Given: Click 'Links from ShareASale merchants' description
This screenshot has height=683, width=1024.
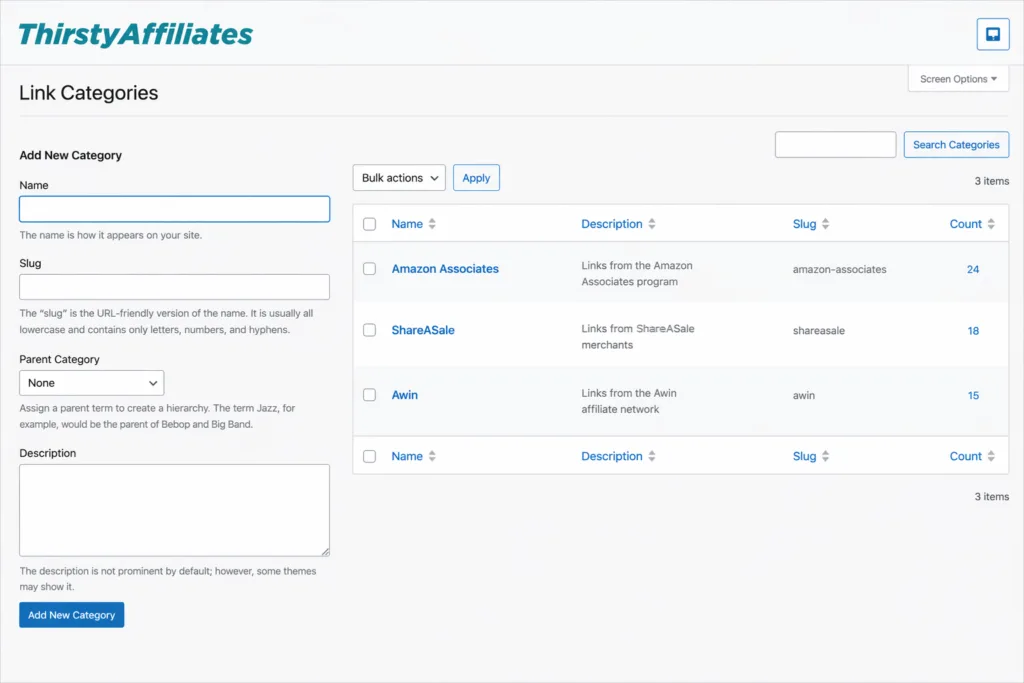Looking at the screenshot, I should [637, 337].
